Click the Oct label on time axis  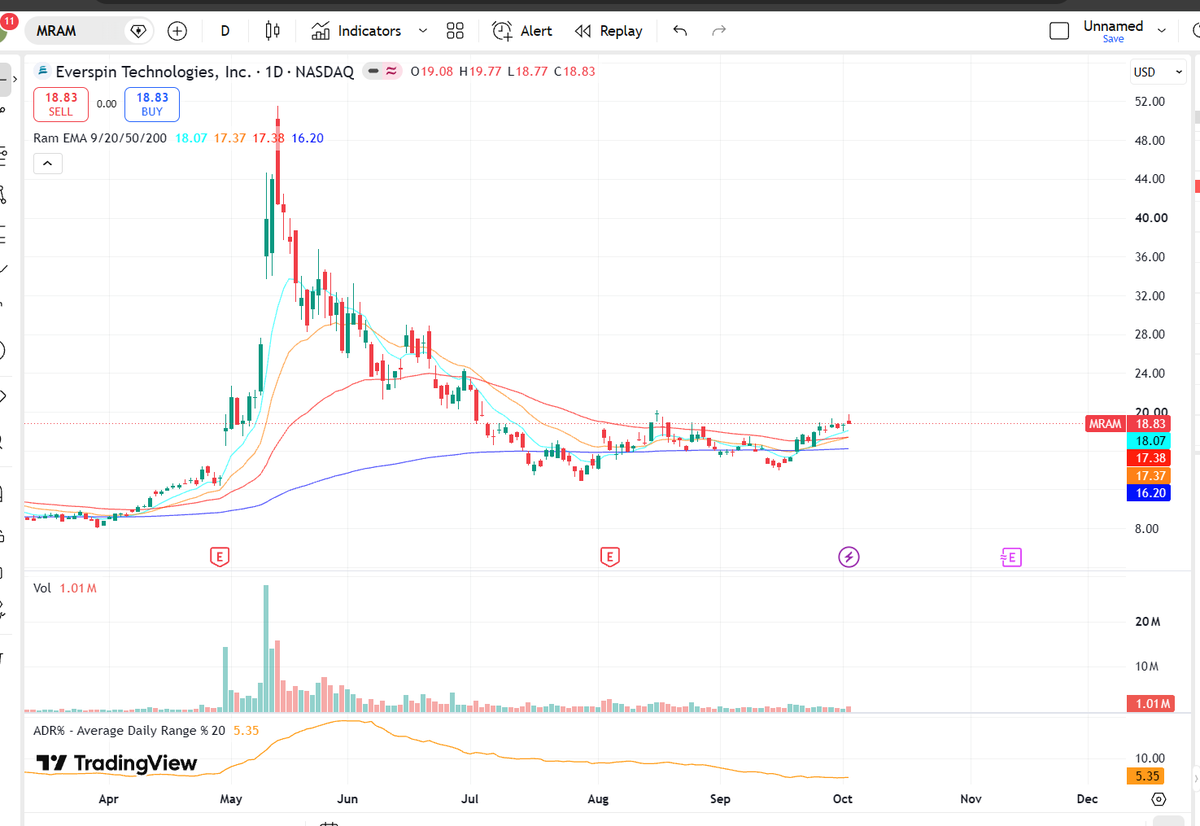point(842,799)
